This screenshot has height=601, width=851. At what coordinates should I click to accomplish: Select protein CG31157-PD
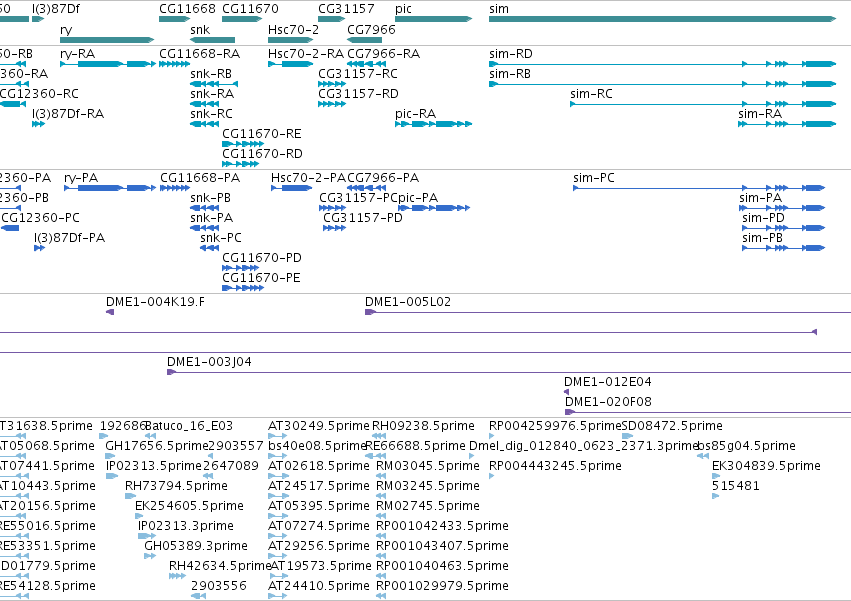[x=334, y=227]
